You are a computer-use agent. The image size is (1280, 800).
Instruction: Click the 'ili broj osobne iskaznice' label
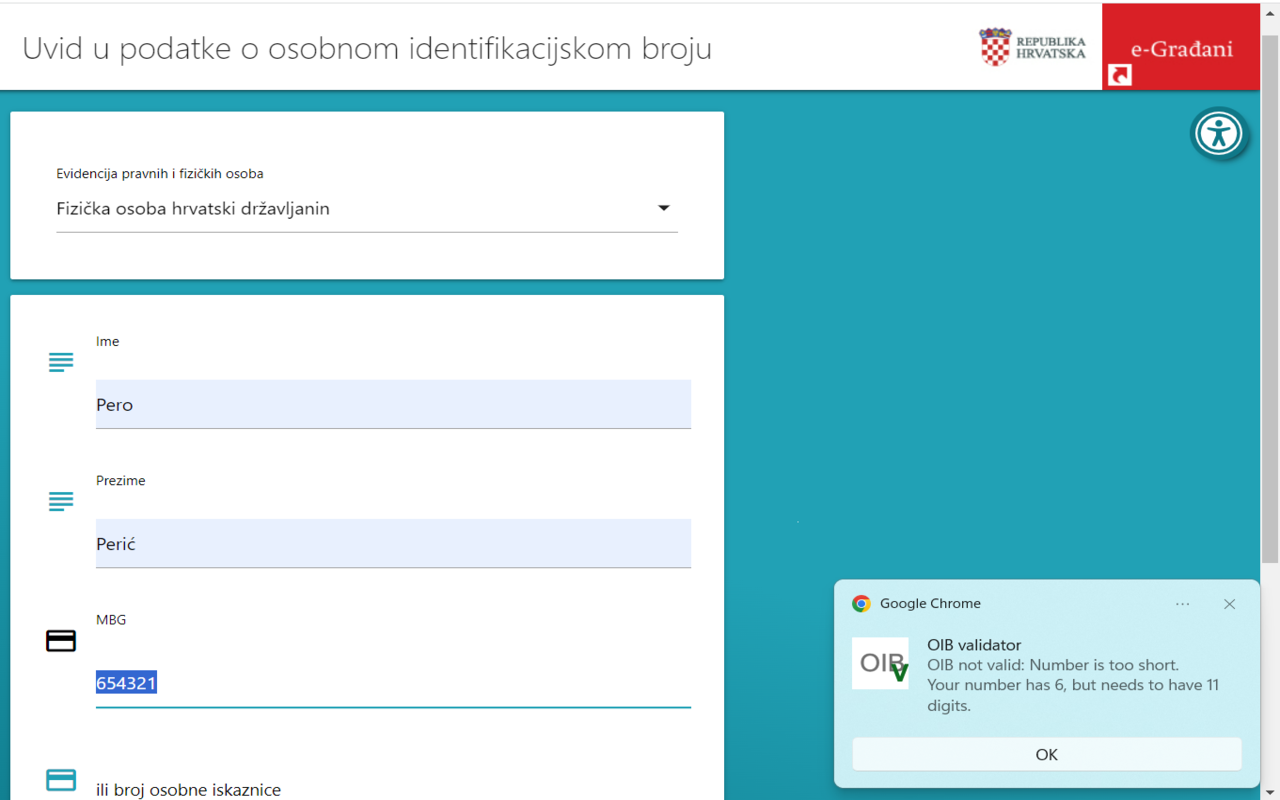coord(188,790)
